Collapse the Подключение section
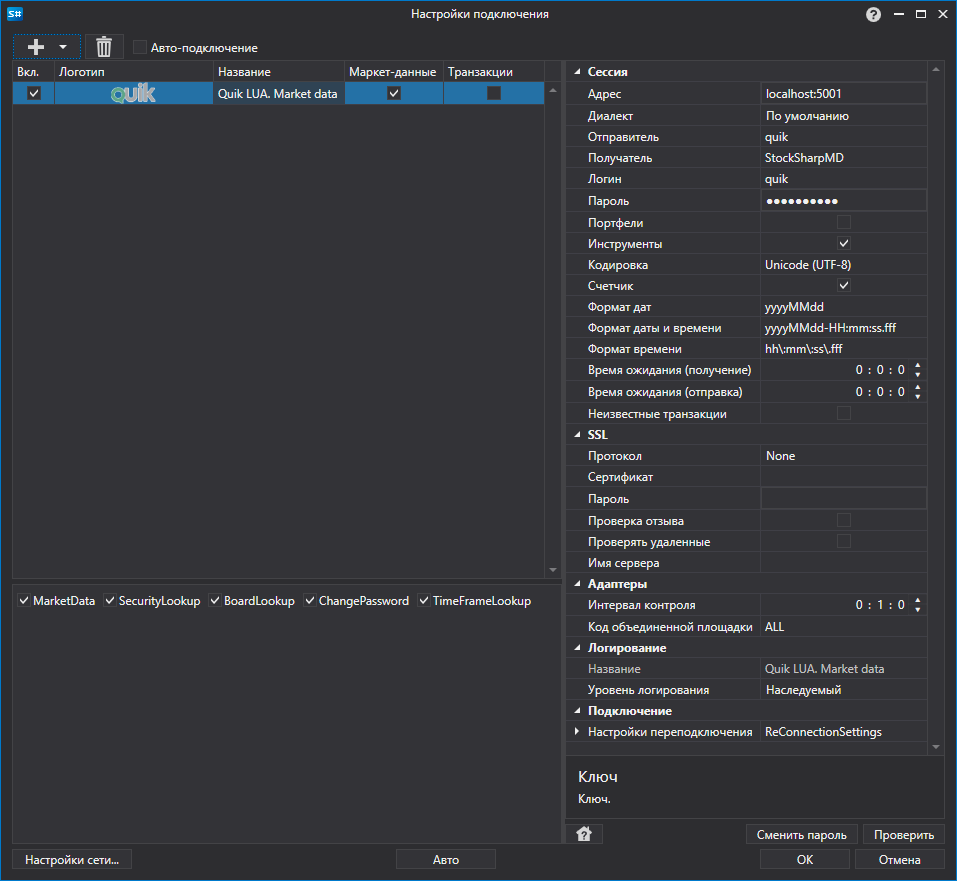The image size is (957, 881). (577, 711)
